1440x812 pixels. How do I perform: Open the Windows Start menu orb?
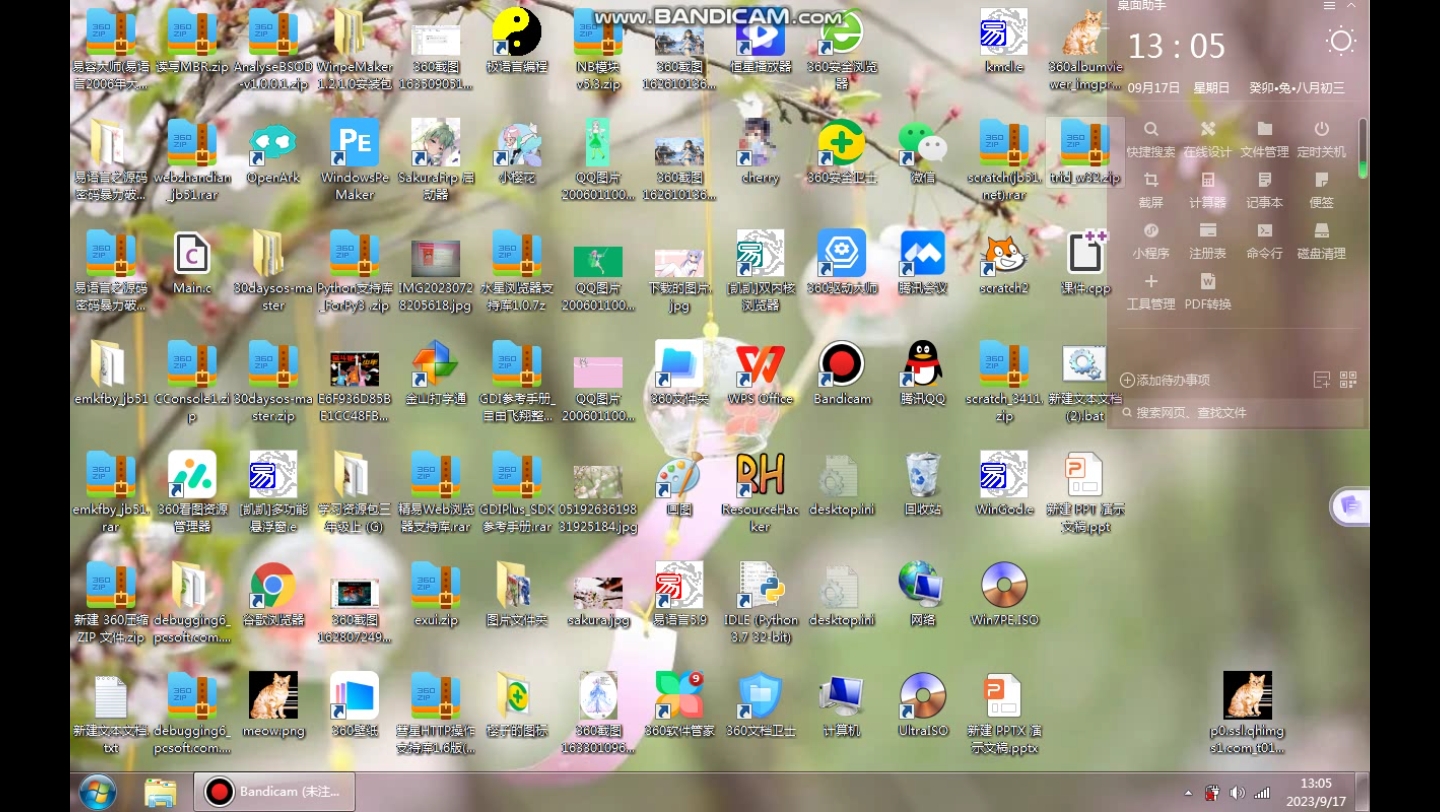point(97,793)
